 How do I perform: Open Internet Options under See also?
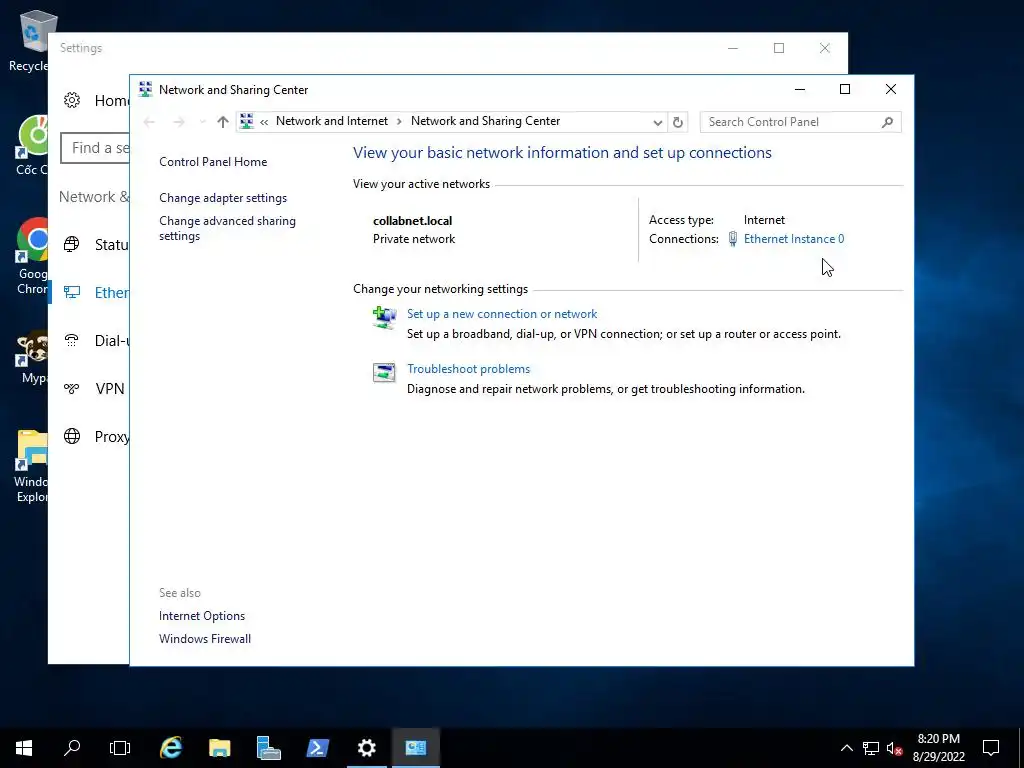[202, 616]
